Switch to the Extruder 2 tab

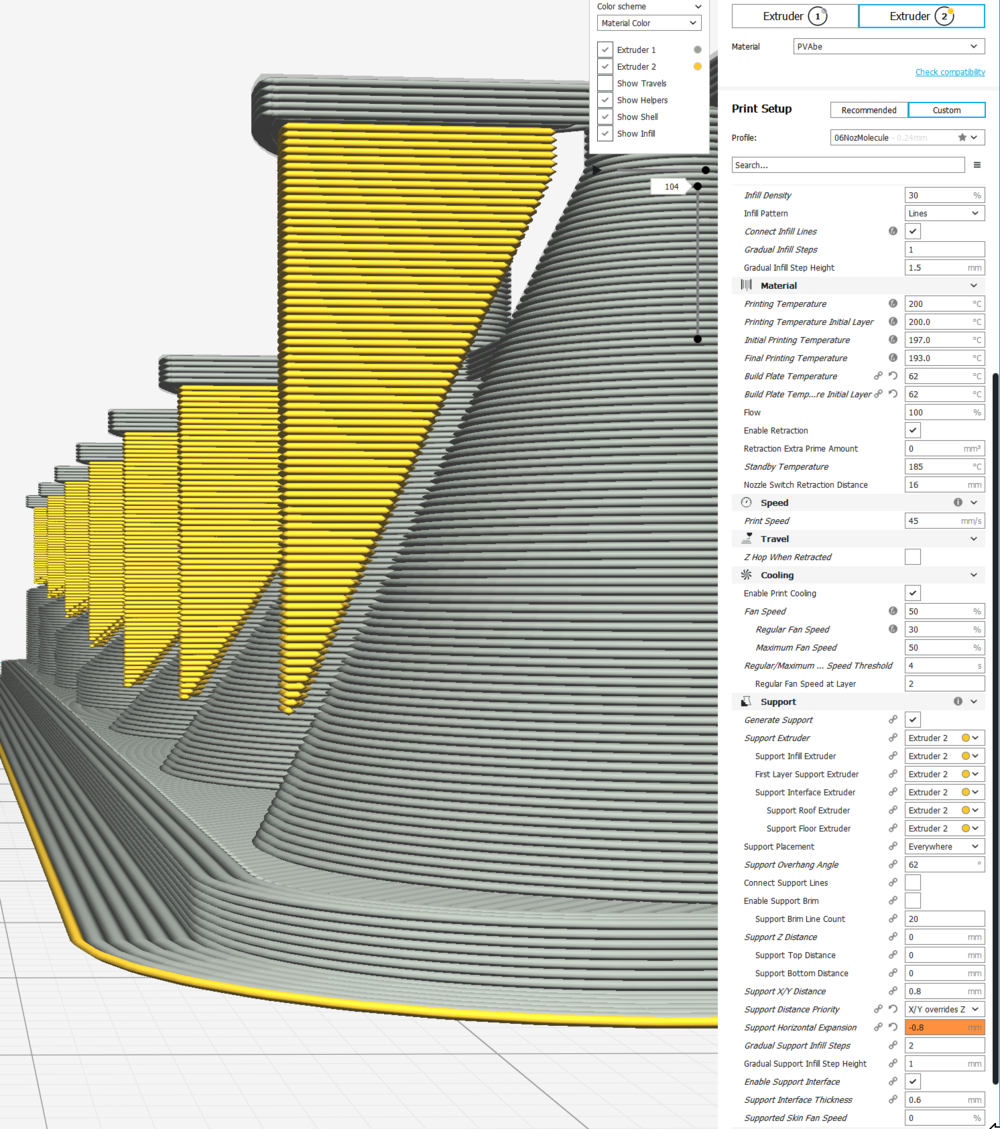[922, 16]
